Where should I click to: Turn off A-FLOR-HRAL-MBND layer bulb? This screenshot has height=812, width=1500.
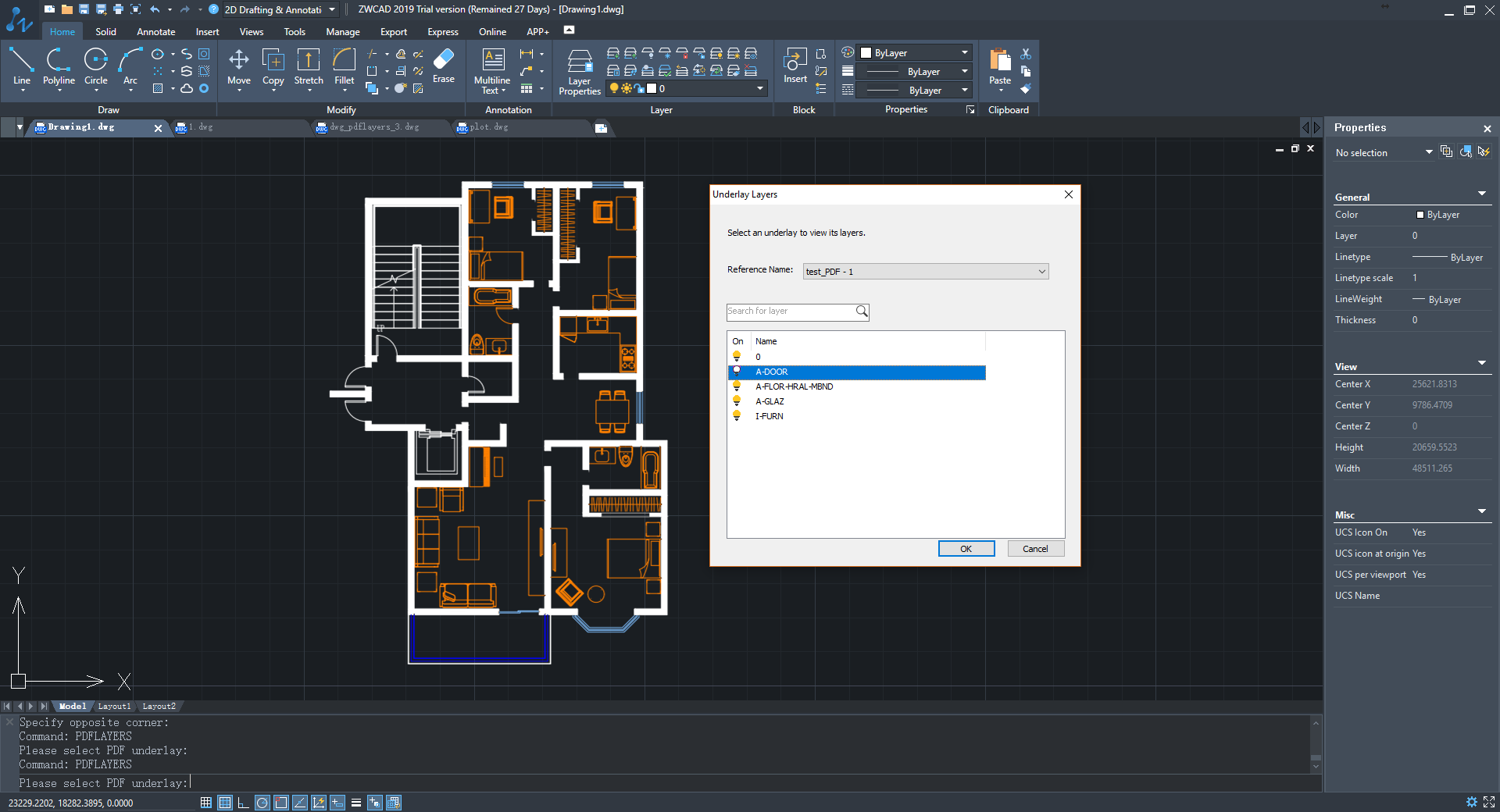(x=736, y=386)
